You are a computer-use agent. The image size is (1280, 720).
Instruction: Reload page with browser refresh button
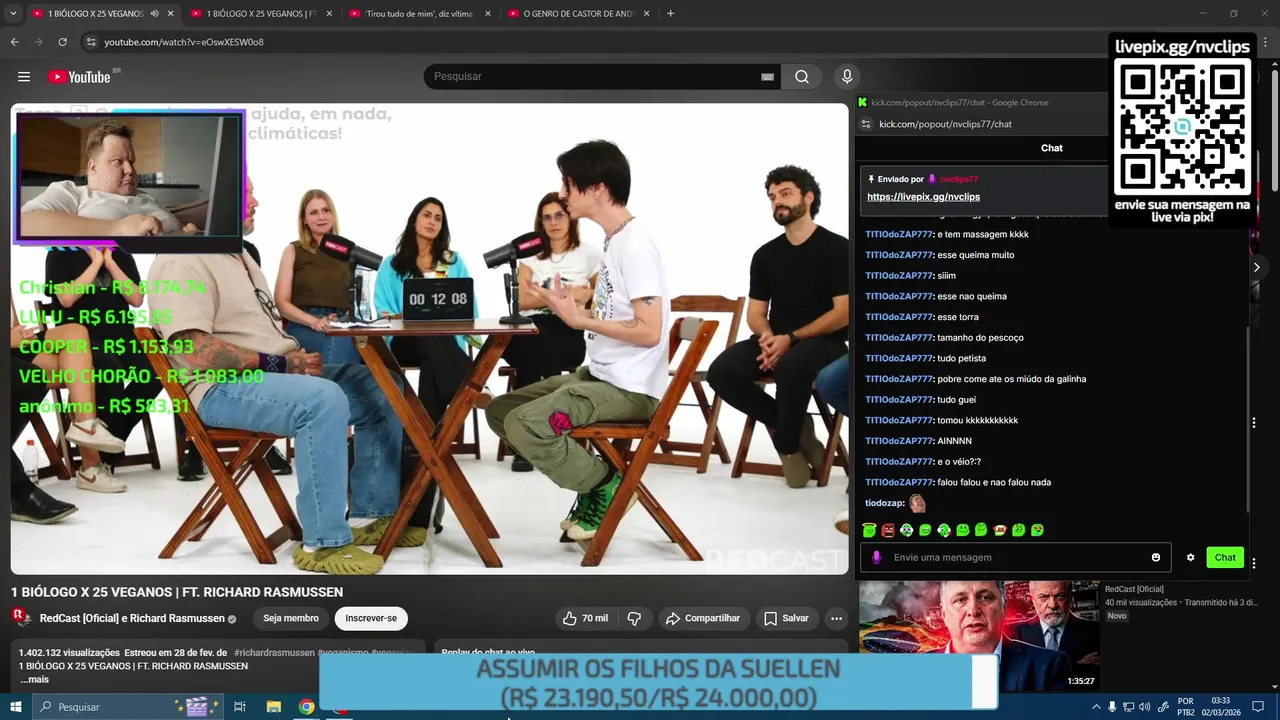click(62, 42)
